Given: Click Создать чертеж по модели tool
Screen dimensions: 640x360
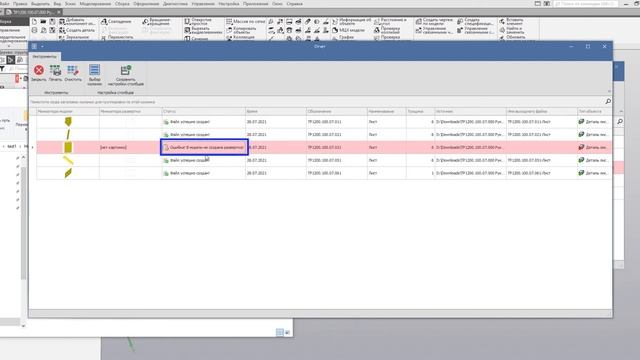Looking at the screenshot, I should (434, 22).
